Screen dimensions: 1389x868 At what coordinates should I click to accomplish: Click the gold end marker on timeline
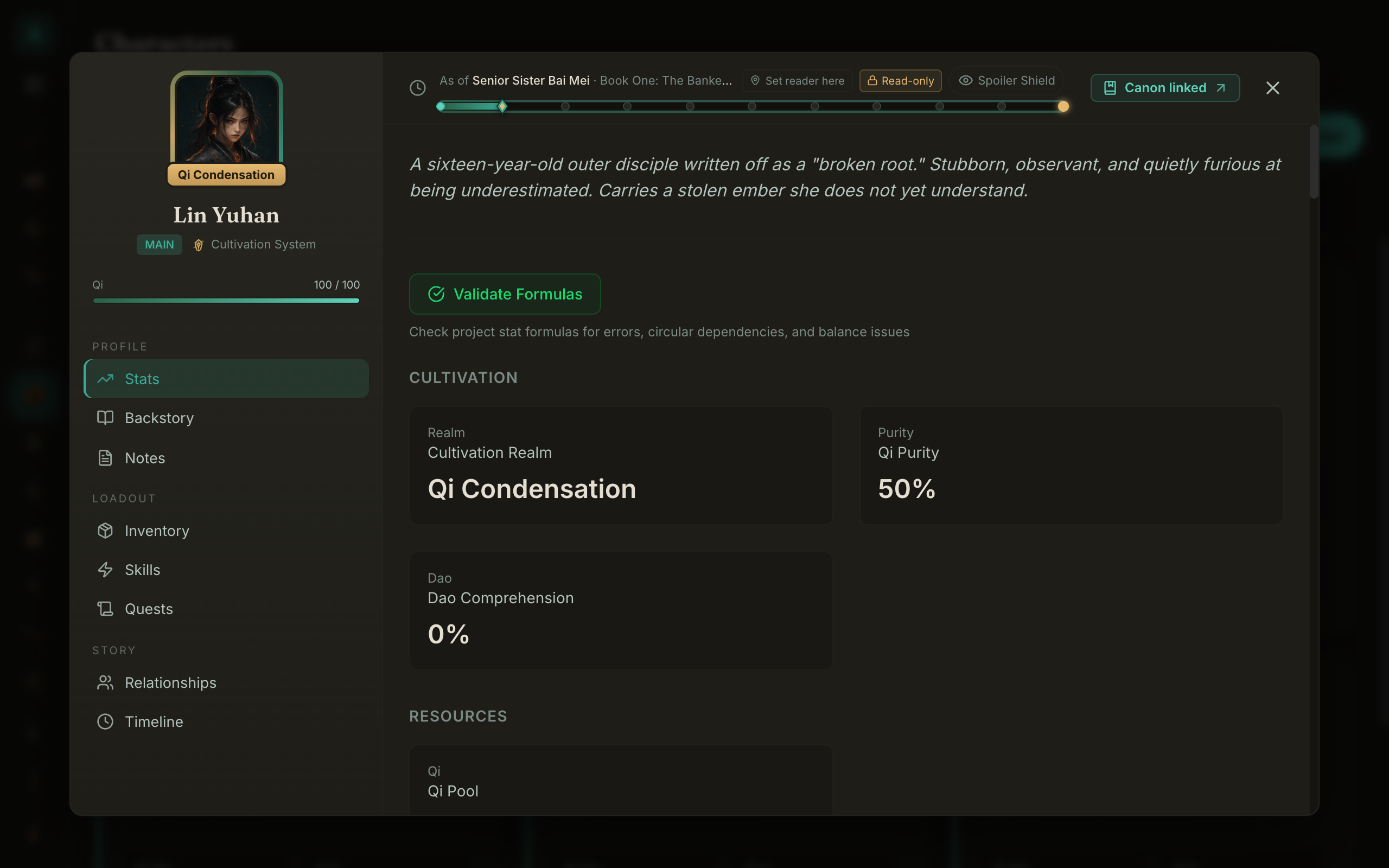1063,106
